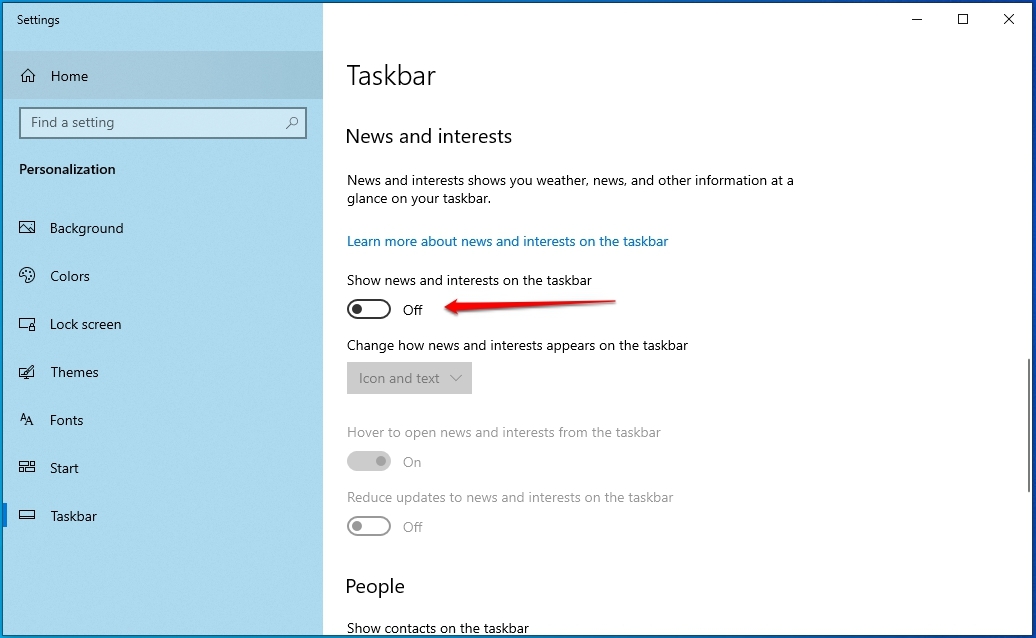Click the Fonts letter icon
The width and height of the screenshot is (1036, 638).
point(26,419)
